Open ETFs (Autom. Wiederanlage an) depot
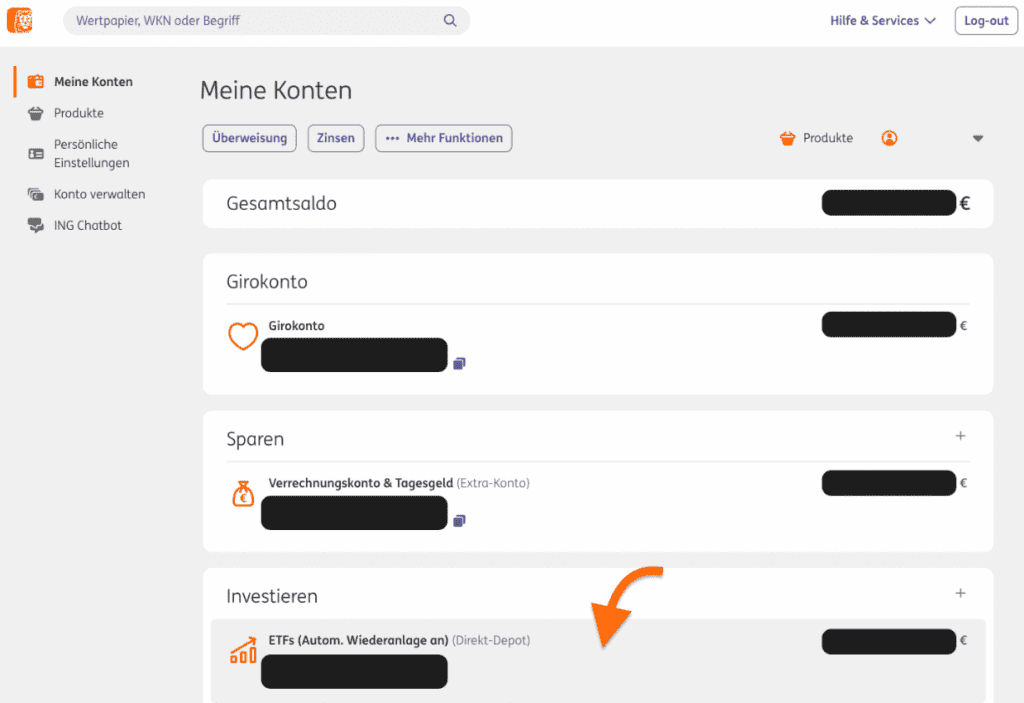The width and height of the screenshot is (1024, 703). point(359,640)
